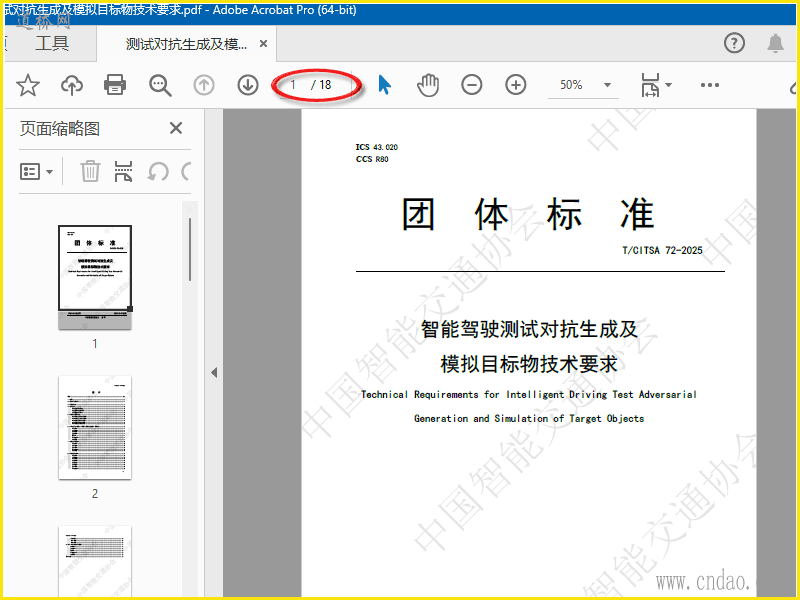The width and height of the screenshot is (800, 600).
Task: Print the document with printer icon
Action: [x=115, y=85]
